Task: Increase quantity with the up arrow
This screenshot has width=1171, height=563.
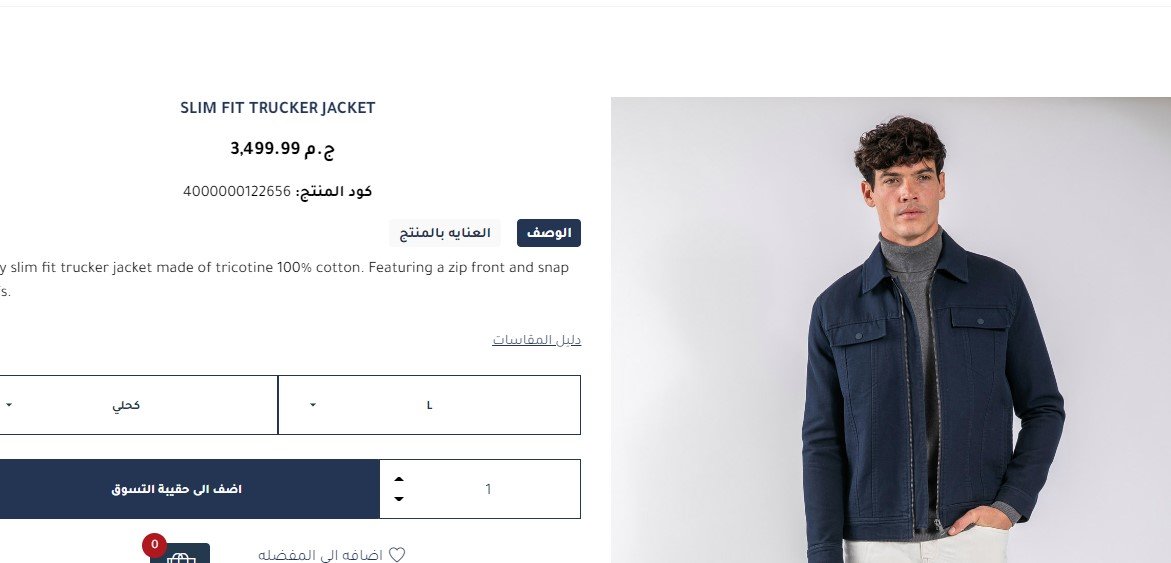Action: pyautogui.click(x=399, y=480)
